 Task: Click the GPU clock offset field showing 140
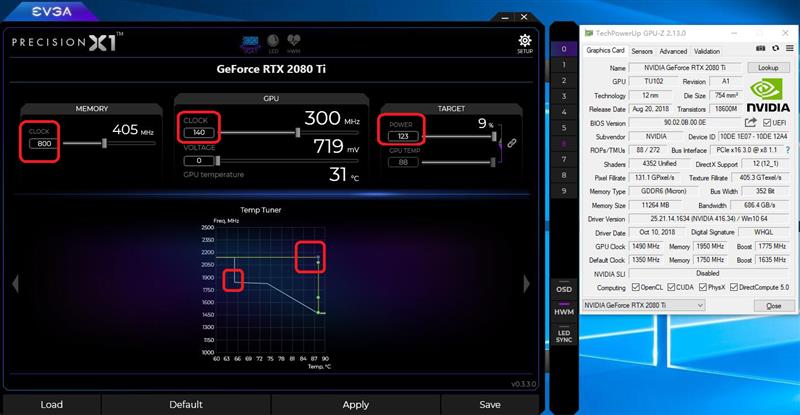pos(199,133)
